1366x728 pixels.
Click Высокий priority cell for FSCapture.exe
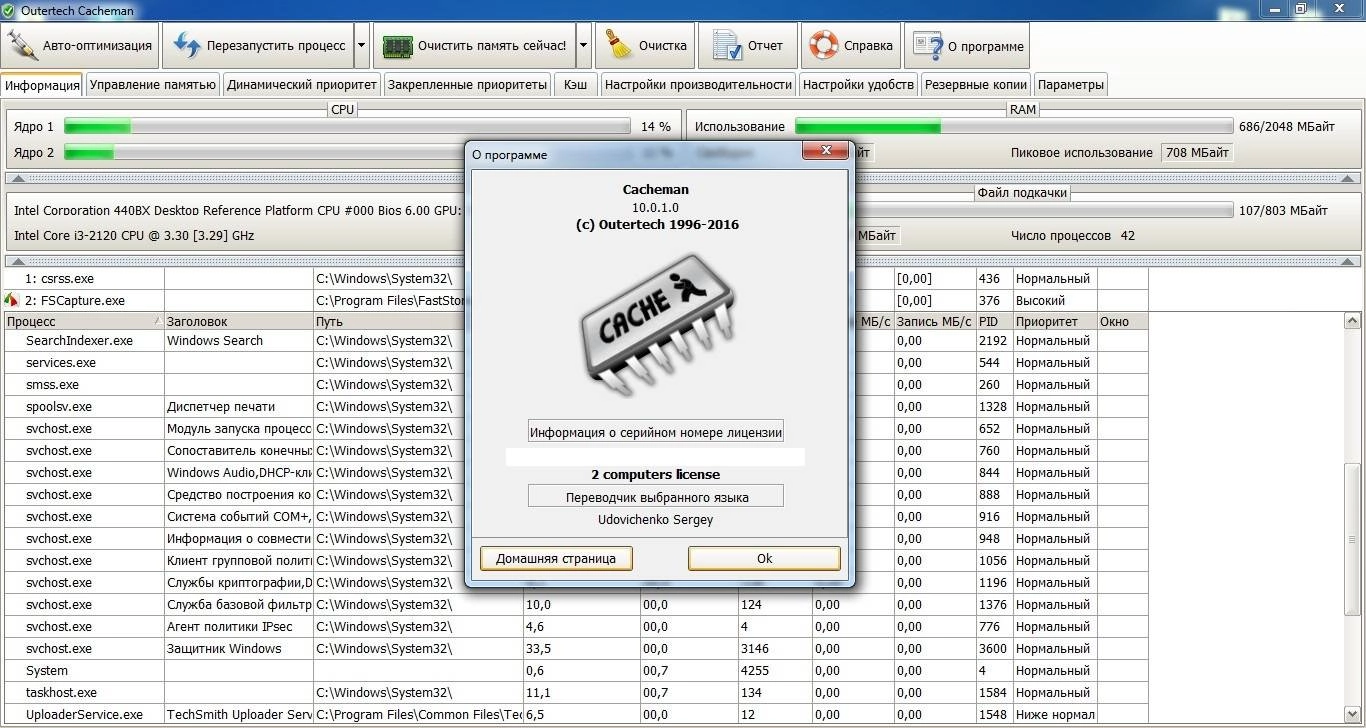tap(1055, 300)
